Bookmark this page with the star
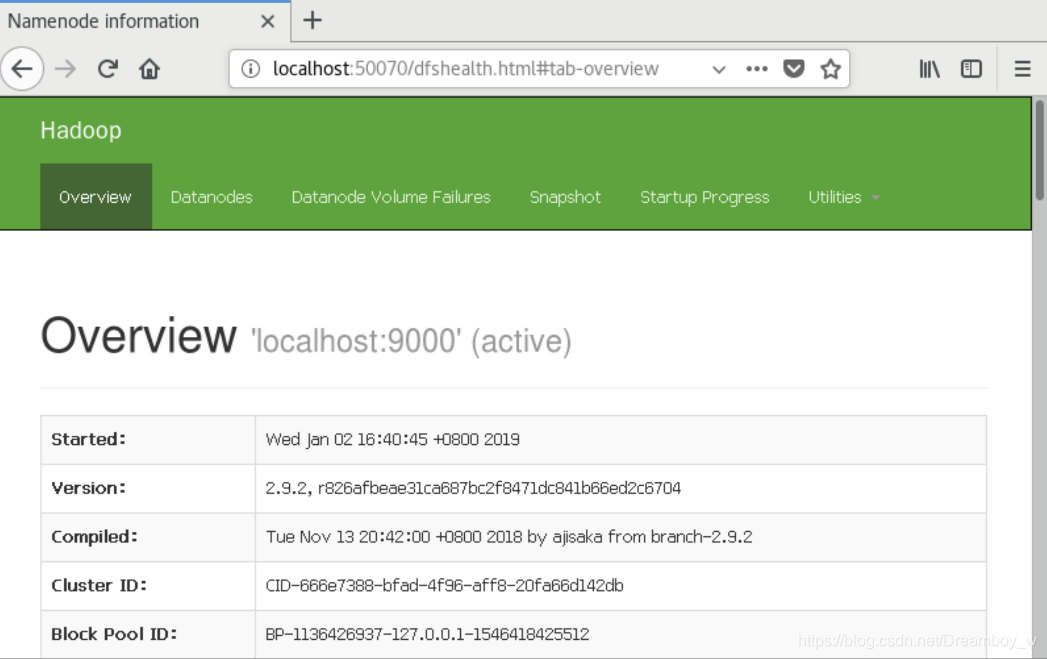1047x659 pixels. (x=830, y=68)
